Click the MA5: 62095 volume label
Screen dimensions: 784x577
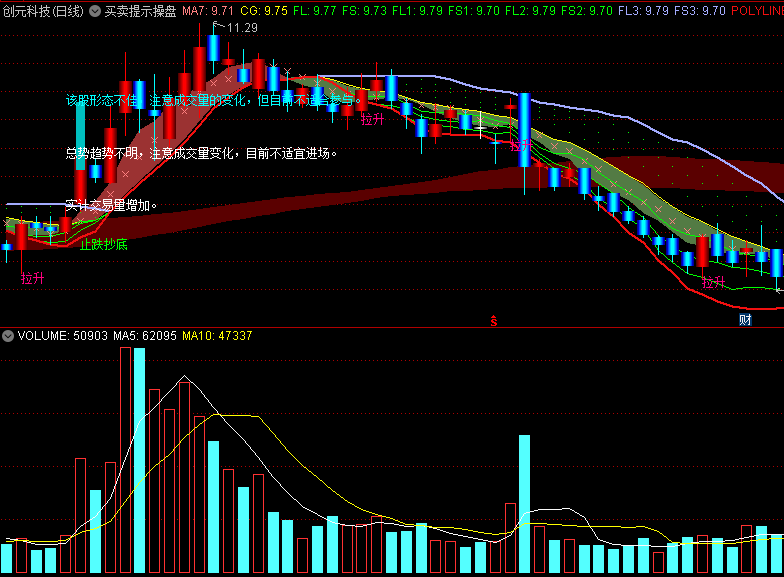point(144,336)
